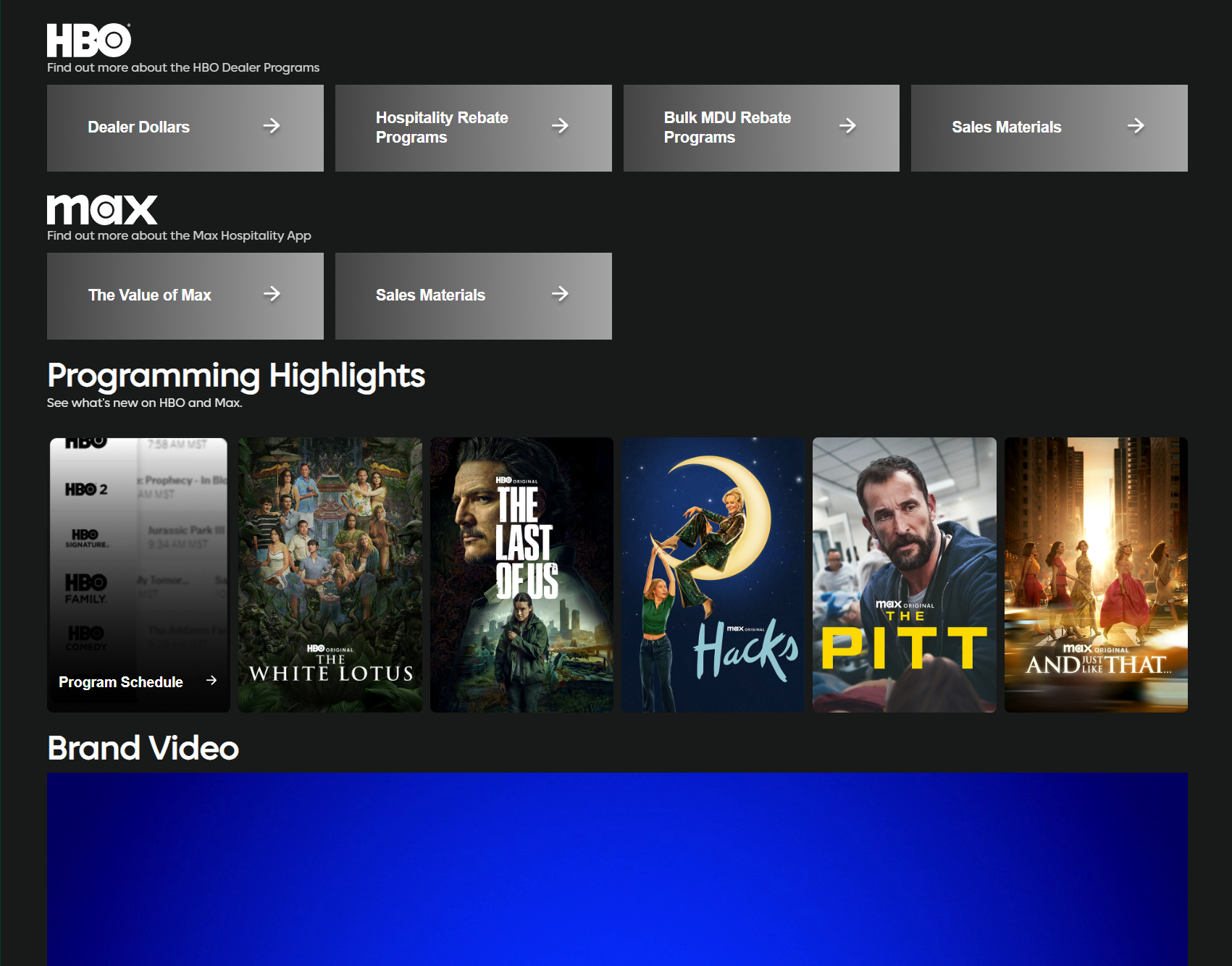
Task: Select the Hacks poster
Action: 713,575
